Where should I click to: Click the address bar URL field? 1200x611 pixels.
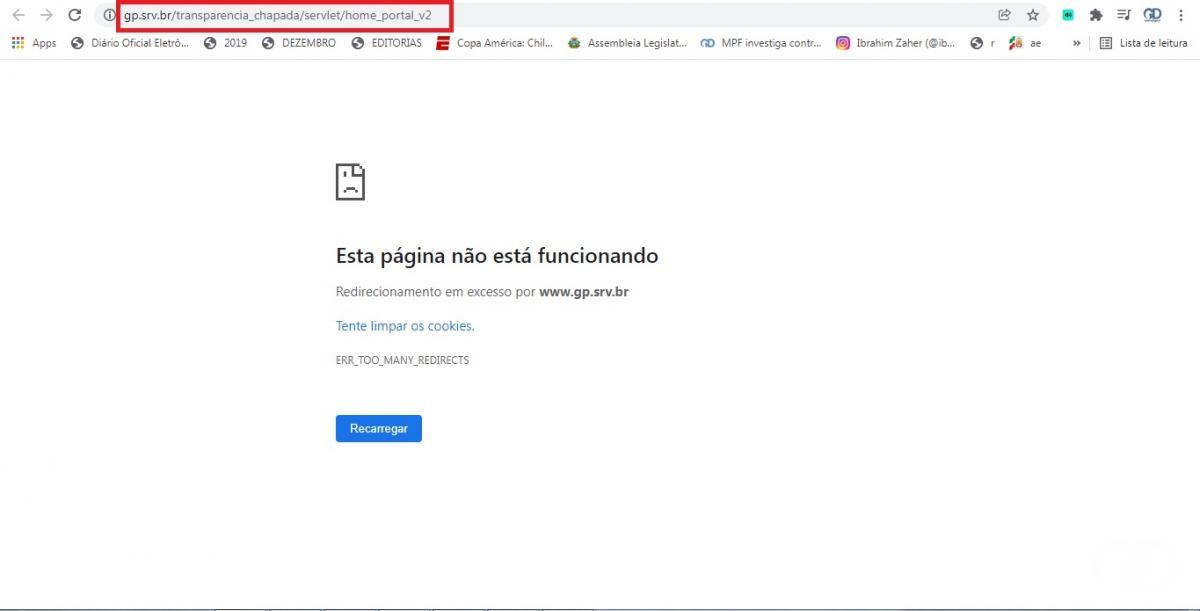(600, 15)
